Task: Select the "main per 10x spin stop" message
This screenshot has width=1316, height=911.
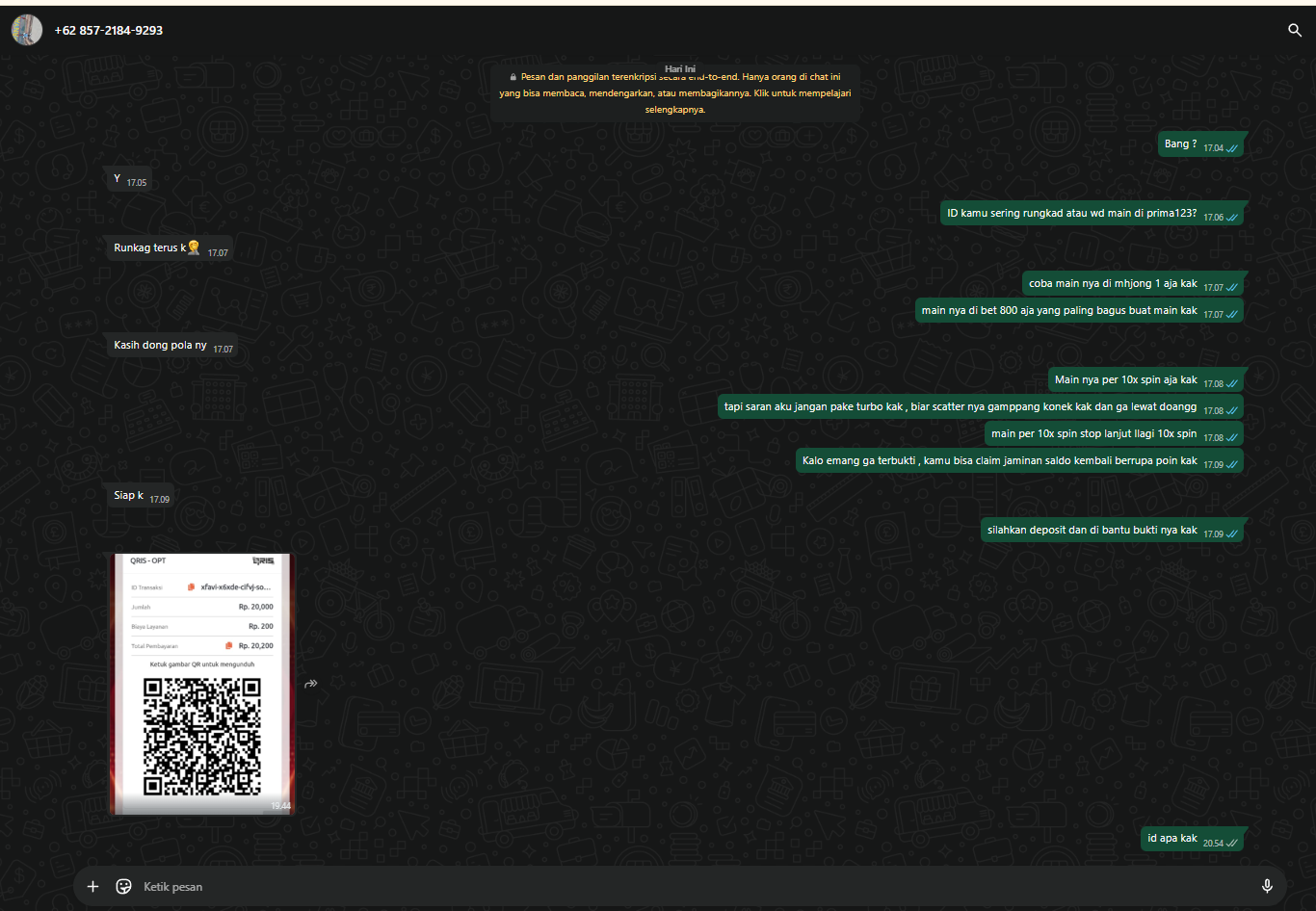Action: pos(1115,434)
